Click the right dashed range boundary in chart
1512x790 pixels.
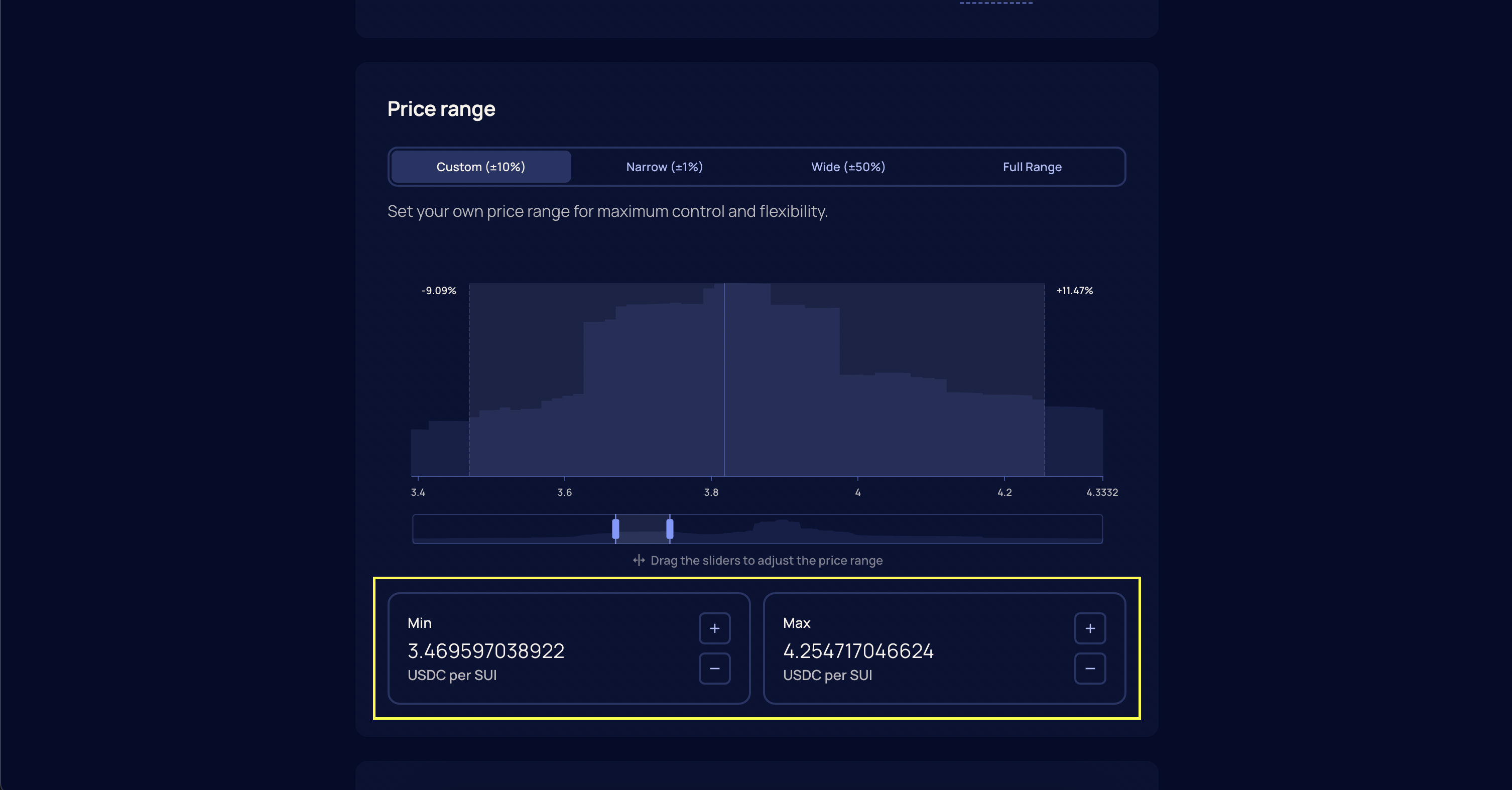click(x=1045, y=352)
